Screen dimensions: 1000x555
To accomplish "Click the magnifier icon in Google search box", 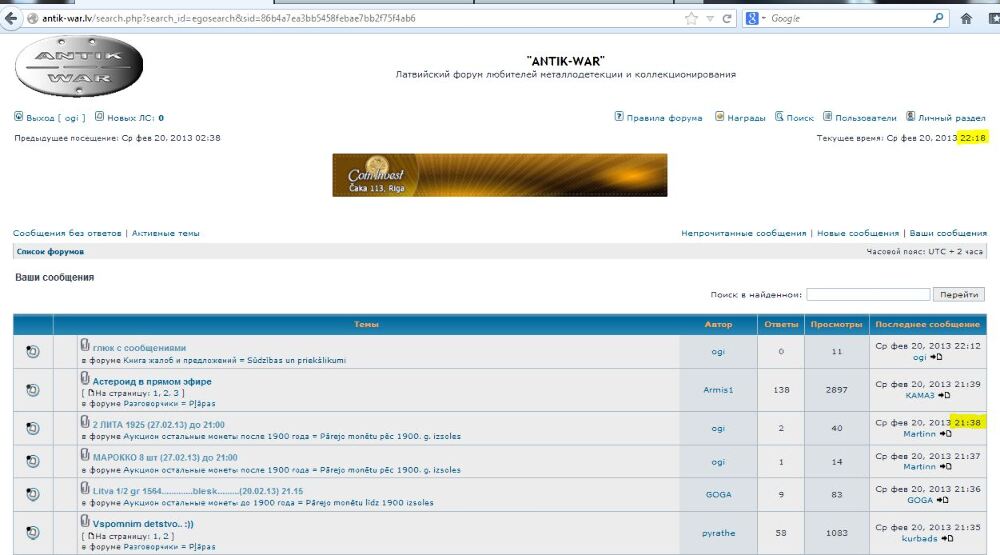I will 938,18.
